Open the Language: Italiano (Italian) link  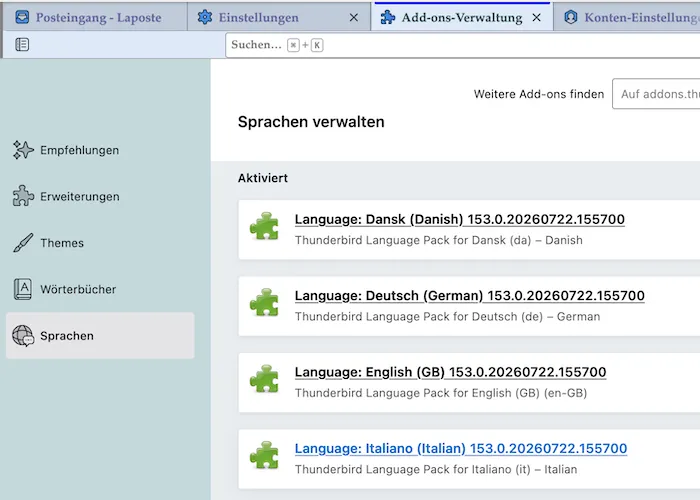click(461, 448)
